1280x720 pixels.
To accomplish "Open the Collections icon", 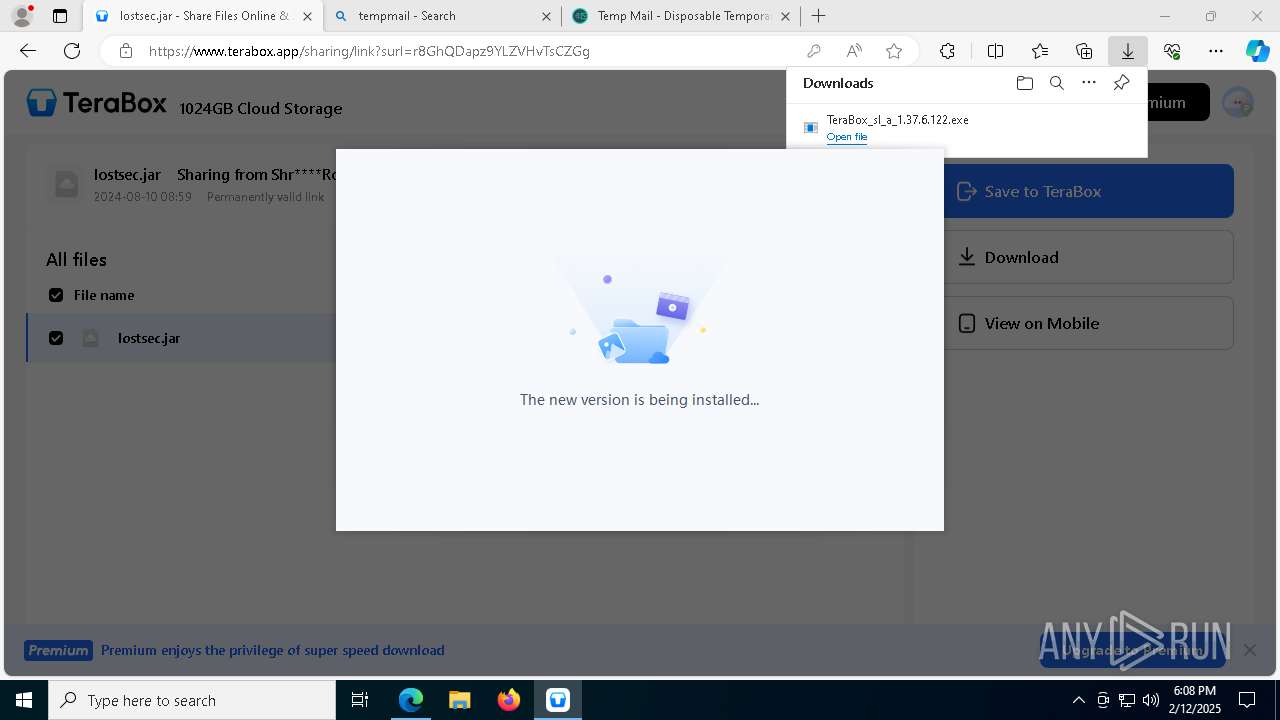I will (1084, 51).
